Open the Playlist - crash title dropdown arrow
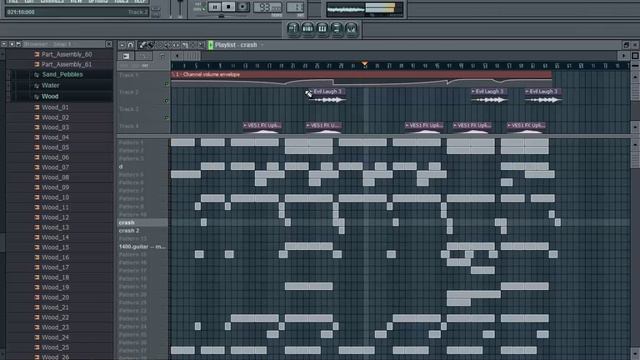 [262, 45]
